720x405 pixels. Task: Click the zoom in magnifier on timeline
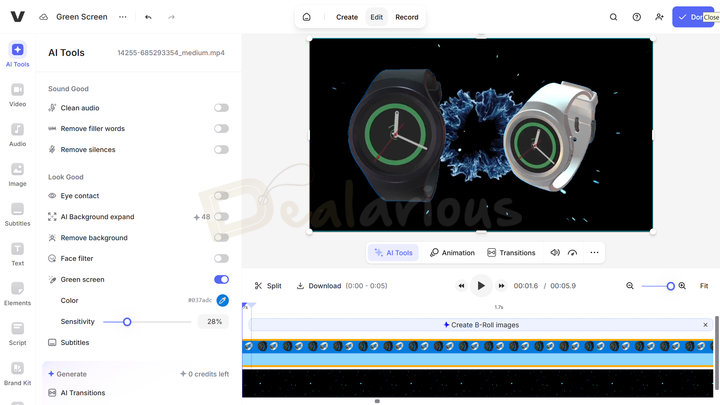[682, 286]
